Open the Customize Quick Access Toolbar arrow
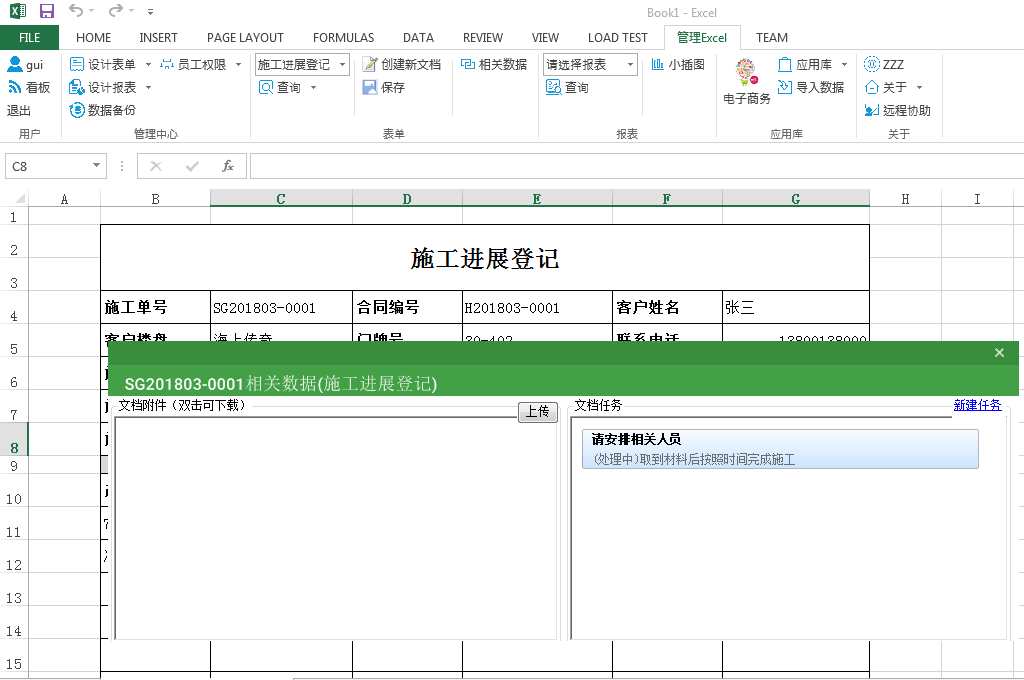 (x=151, y=12)
